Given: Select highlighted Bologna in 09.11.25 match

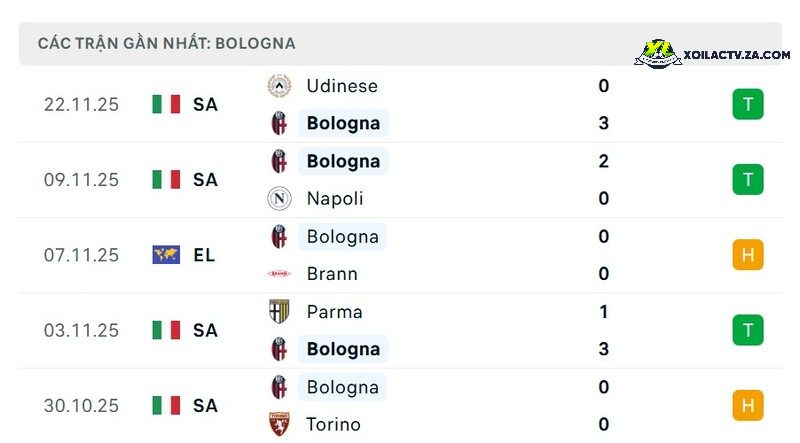Looking at the screenshot, I should pos(343,161).
